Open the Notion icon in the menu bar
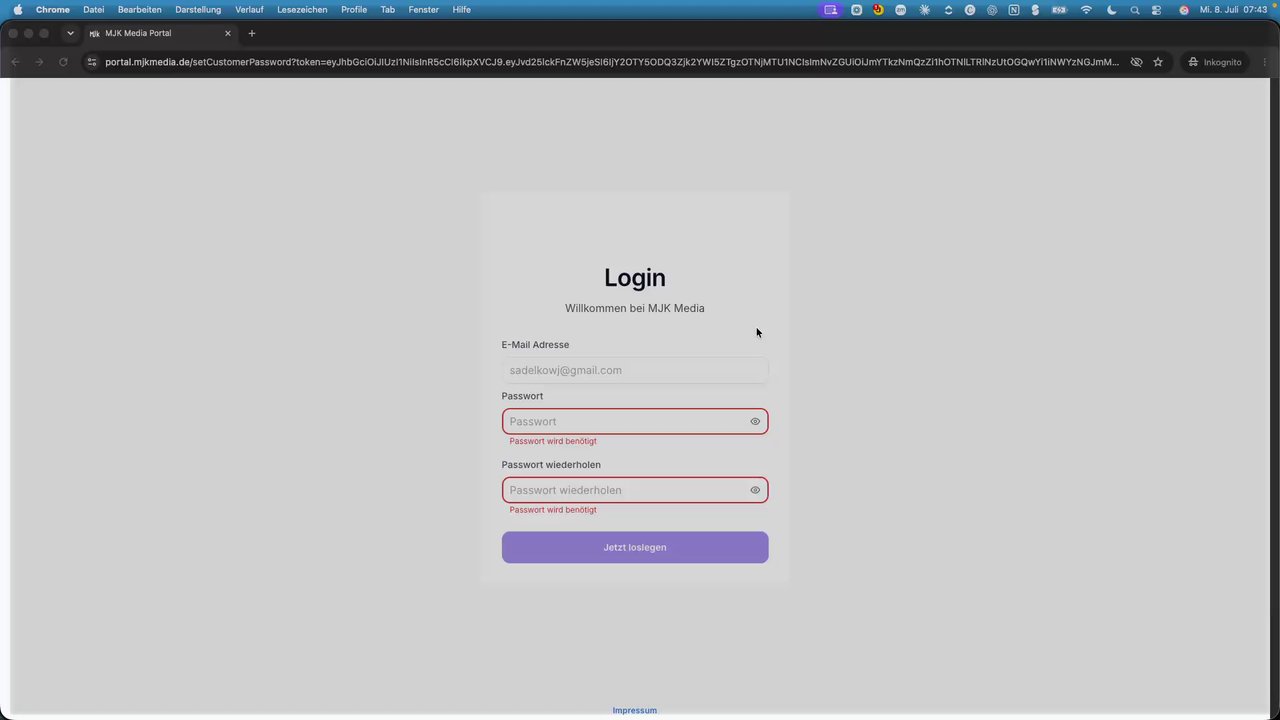 pyautogui.click(x=1014, y=10)
